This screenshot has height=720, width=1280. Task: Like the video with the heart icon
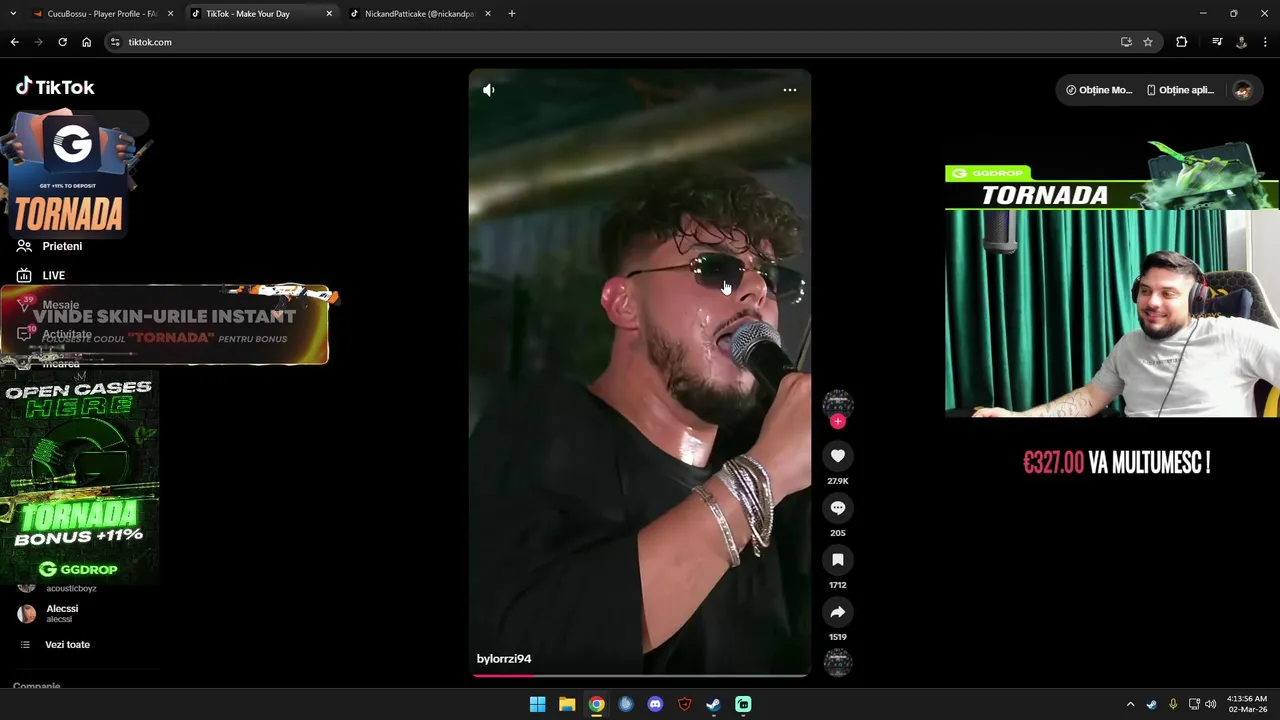838,456
